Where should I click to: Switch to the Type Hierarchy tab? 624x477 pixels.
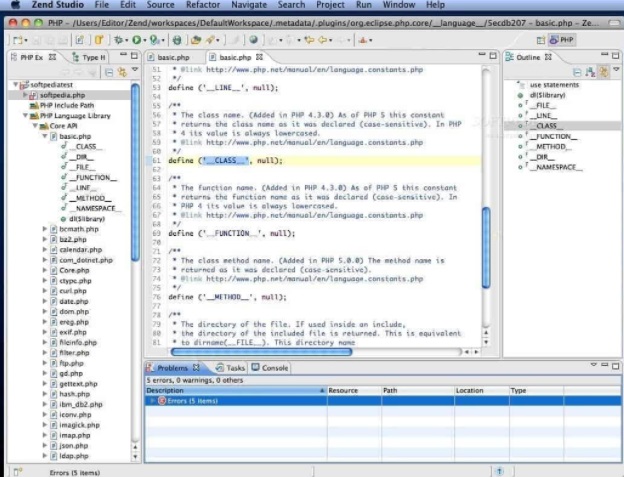(89, 57)
